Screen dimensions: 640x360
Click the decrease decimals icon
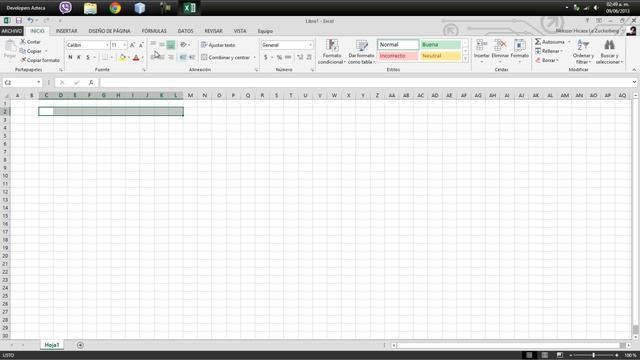tap(309, 58)
